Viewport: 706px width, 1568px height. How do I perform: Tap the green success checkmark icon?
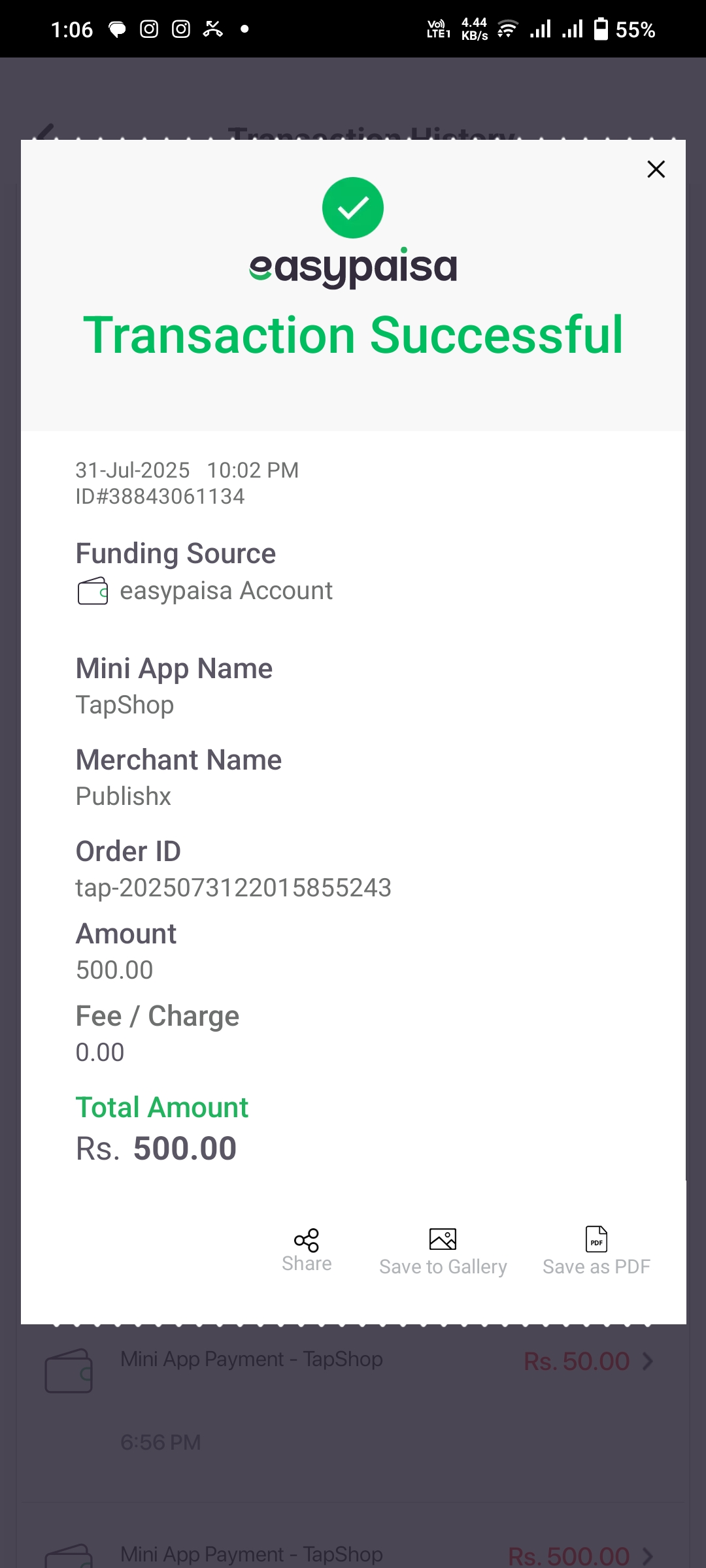pyautogui.click(x=353, y=208)
